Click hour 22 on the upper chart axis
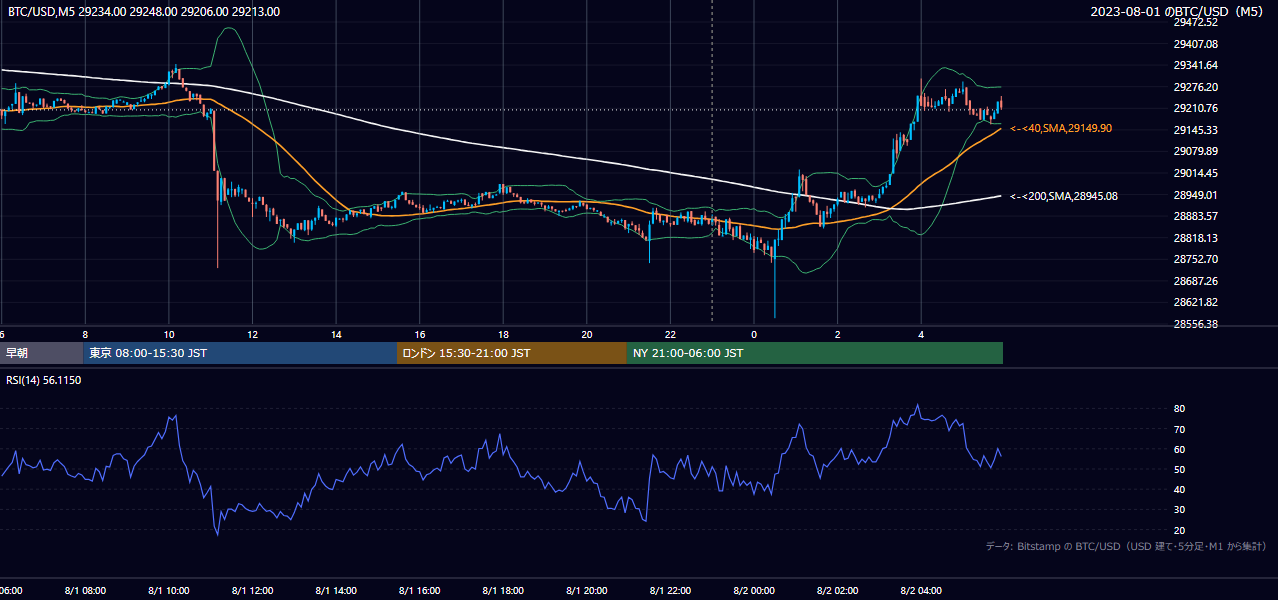Image resolution: width=1278 pixels, height=600 pixels. tap(671, 334)
